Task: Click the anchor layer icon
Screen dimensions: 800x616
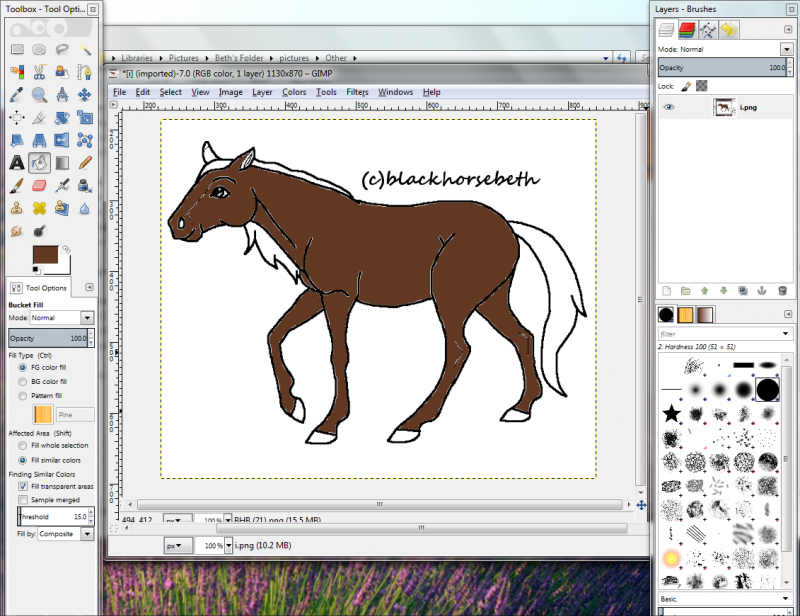Action: 762,291
